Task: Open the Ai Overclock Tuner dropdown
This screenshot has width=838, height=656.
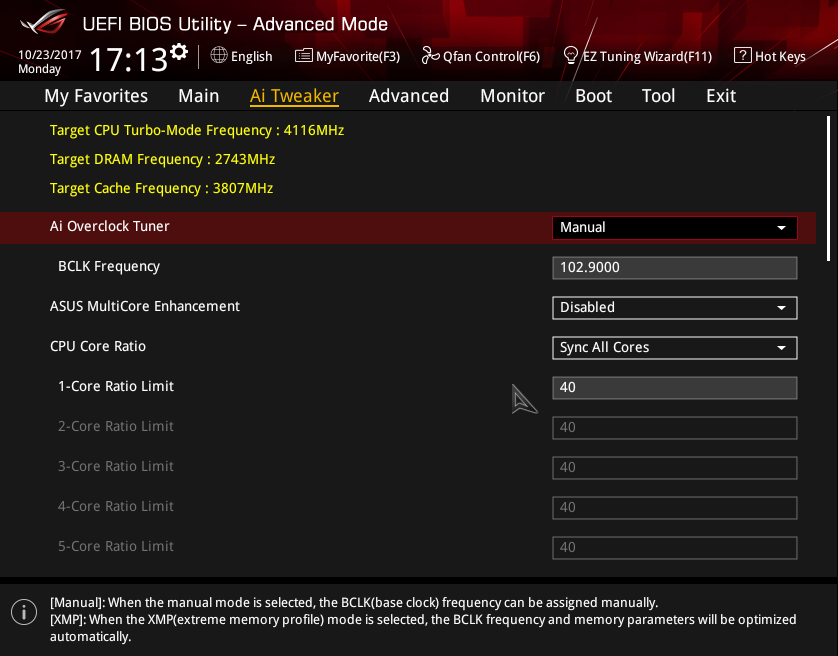Action: pyautogui.click(x=674, y=228)
